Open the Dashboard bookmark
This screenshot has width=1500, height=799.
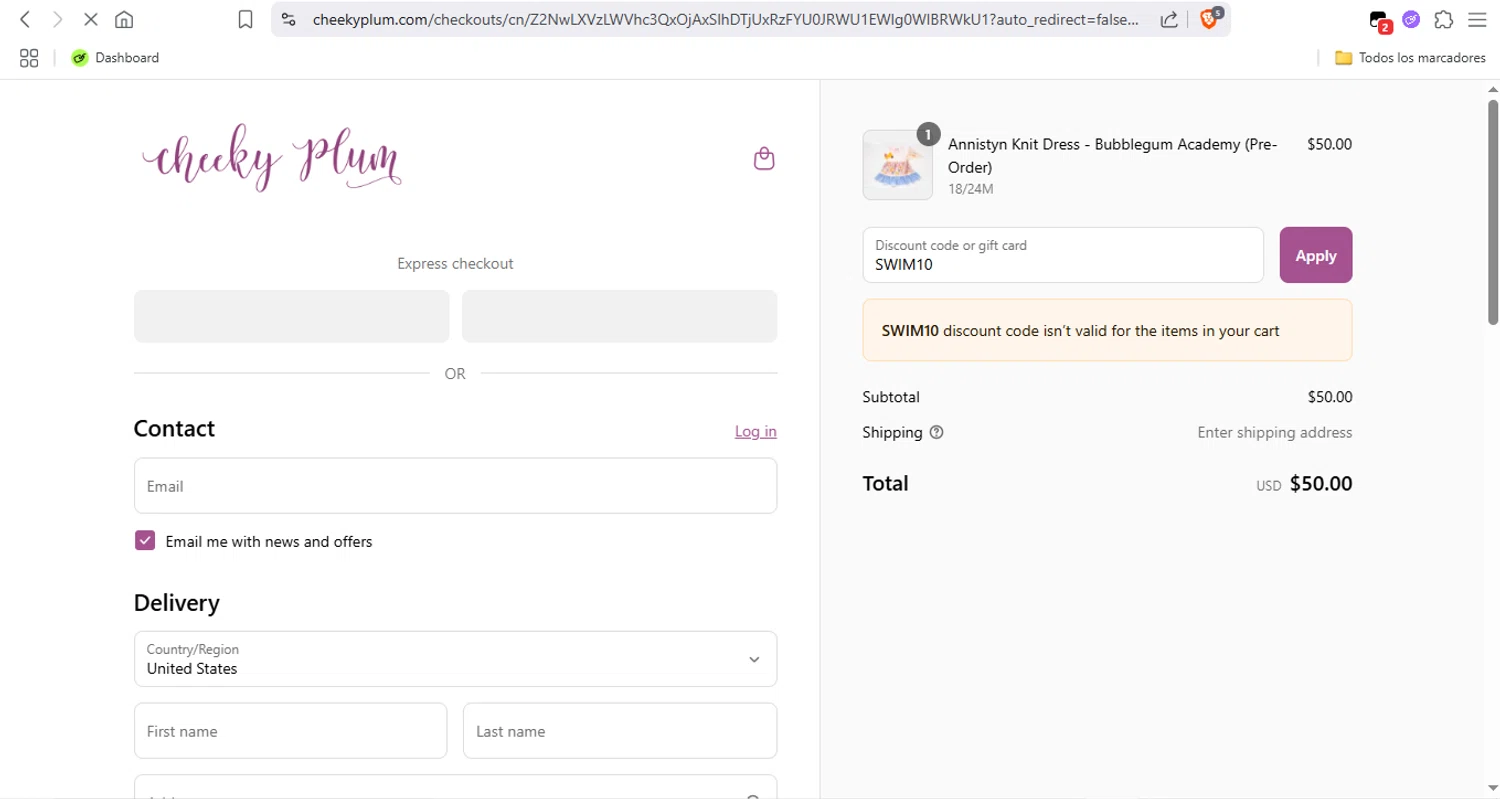coord(115,57)
